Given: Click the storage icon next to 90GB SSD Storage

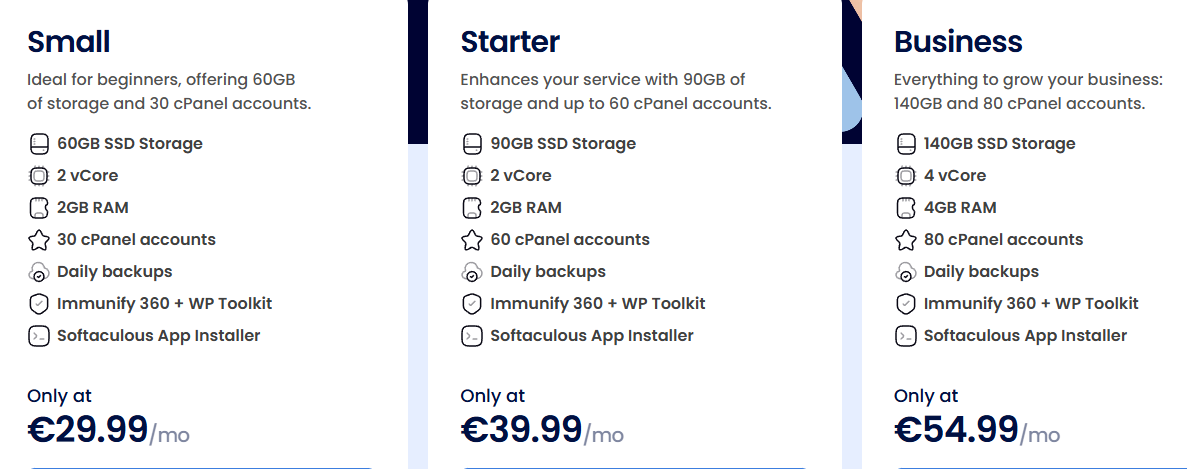Looking at the screenshot, I should 472,144.
